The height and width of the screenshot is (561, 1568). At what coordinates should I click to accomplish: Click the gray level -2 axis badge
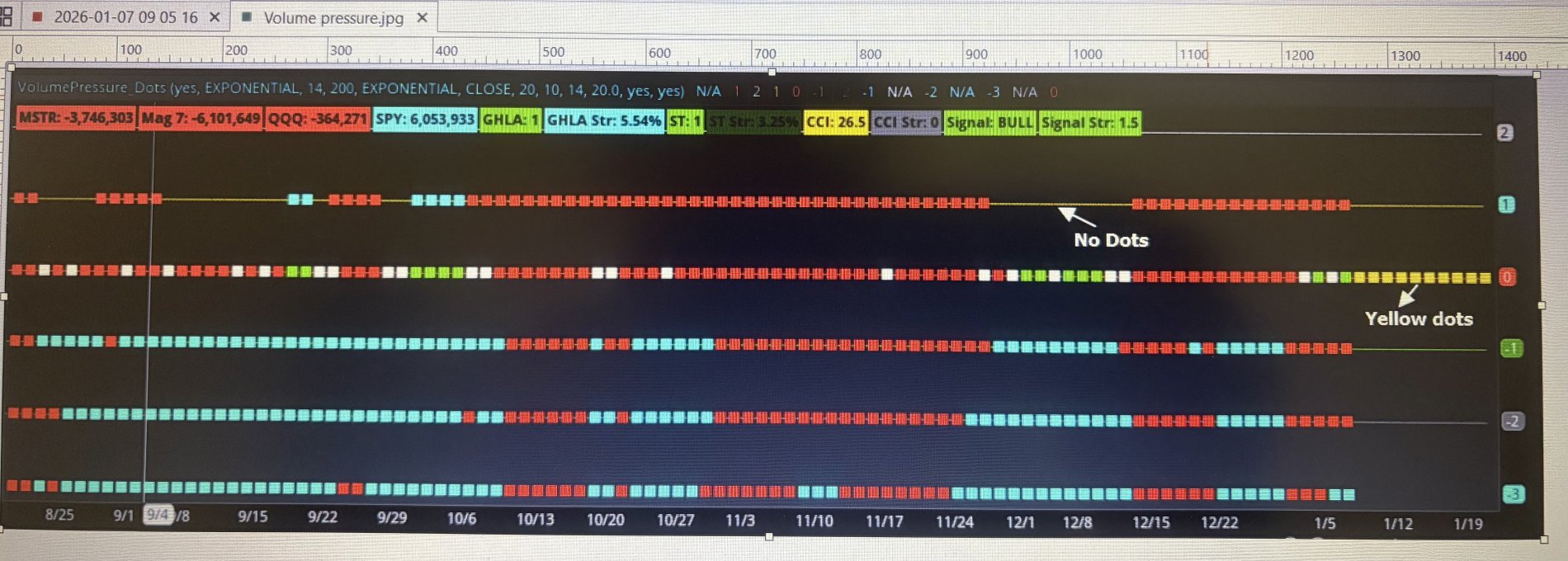(x=1511, y=422)
